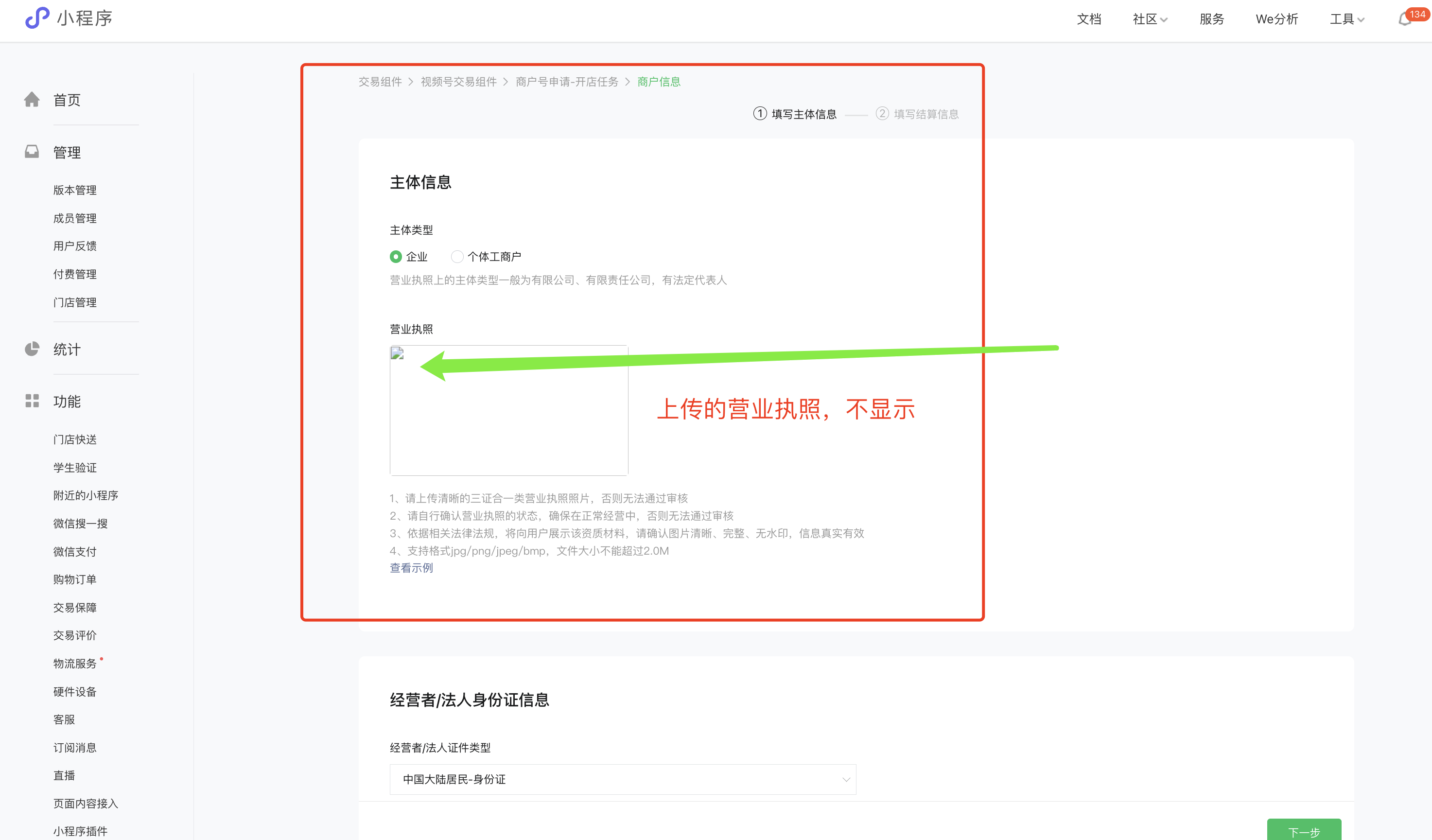Viewport: 1432px width, 840px height.
Task: Open the 中国大陆居民-身份证 type dropdown
Action: tap(623, 779)
